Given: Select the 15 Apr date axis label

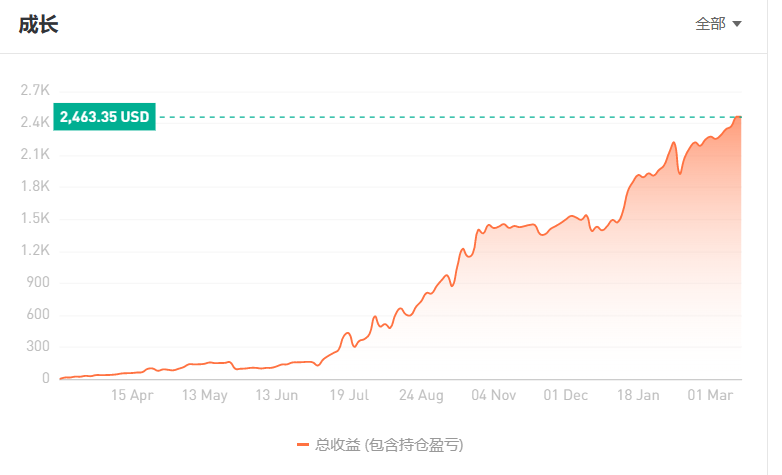Looking at the screenshot, I should 132,395.
